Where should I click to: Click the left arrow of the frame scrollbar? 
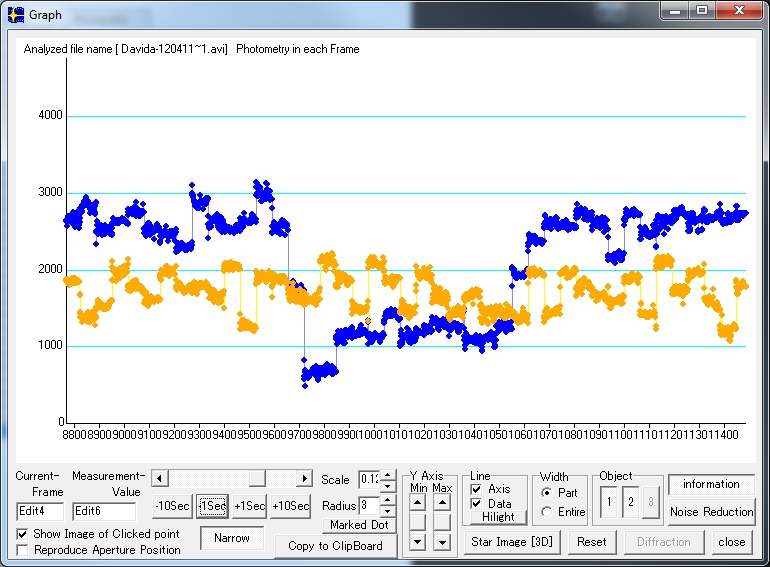[x=158, y=479]
